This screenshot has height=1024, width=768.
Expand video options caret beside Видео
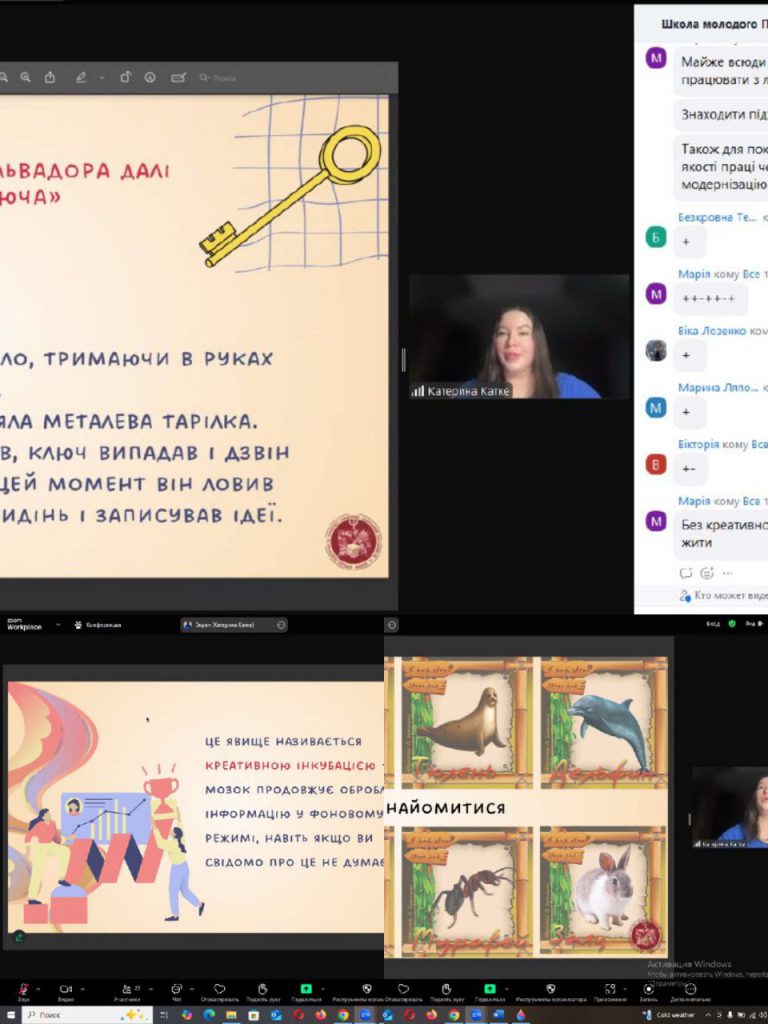click(80, 989)
